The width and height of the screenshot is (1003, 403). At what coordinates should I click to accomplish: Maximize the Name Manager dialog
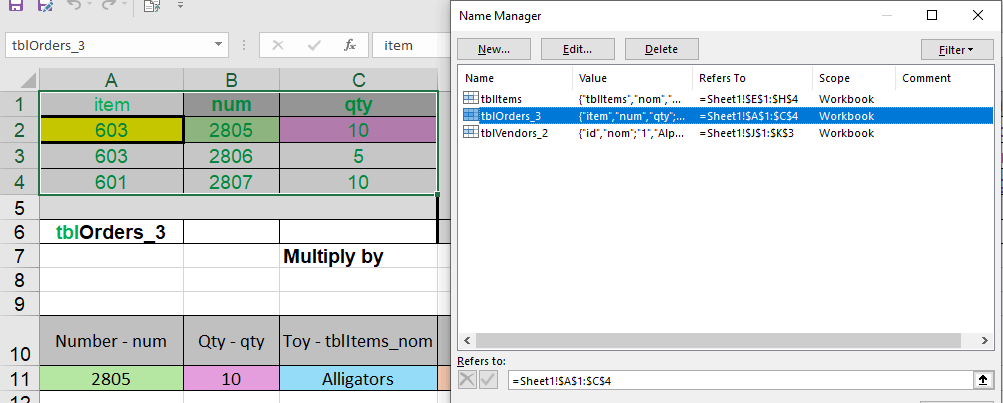tap(932, 15)
